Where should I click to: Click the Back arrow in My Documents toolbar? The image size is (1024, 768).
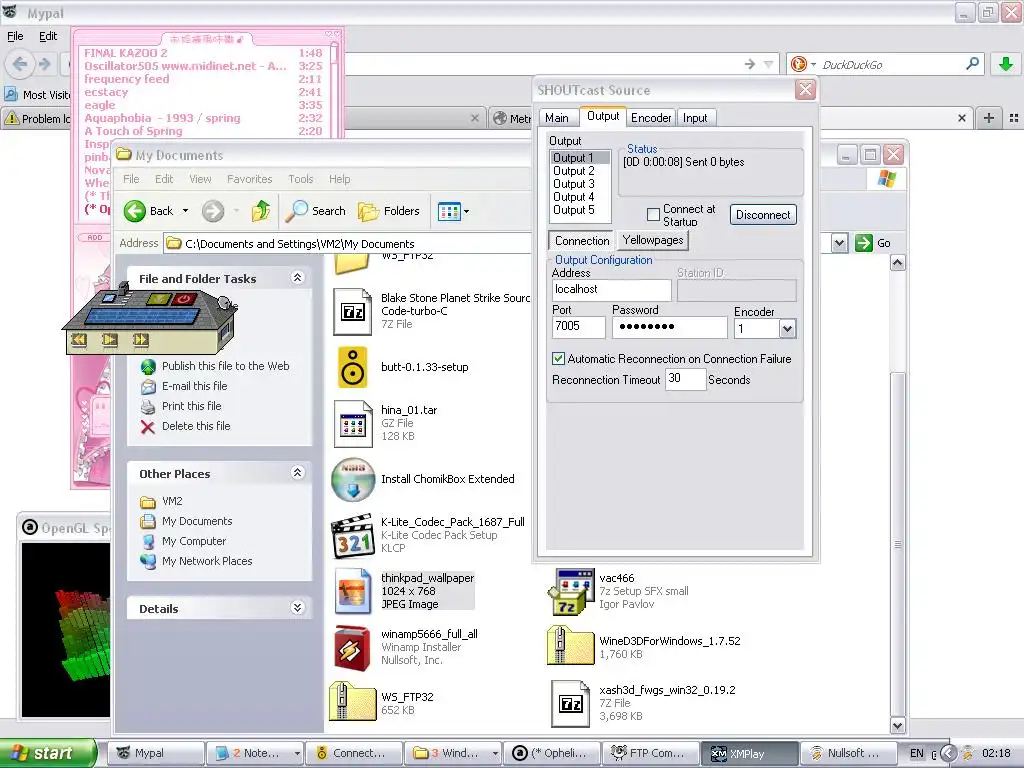(x=135, y=211)
